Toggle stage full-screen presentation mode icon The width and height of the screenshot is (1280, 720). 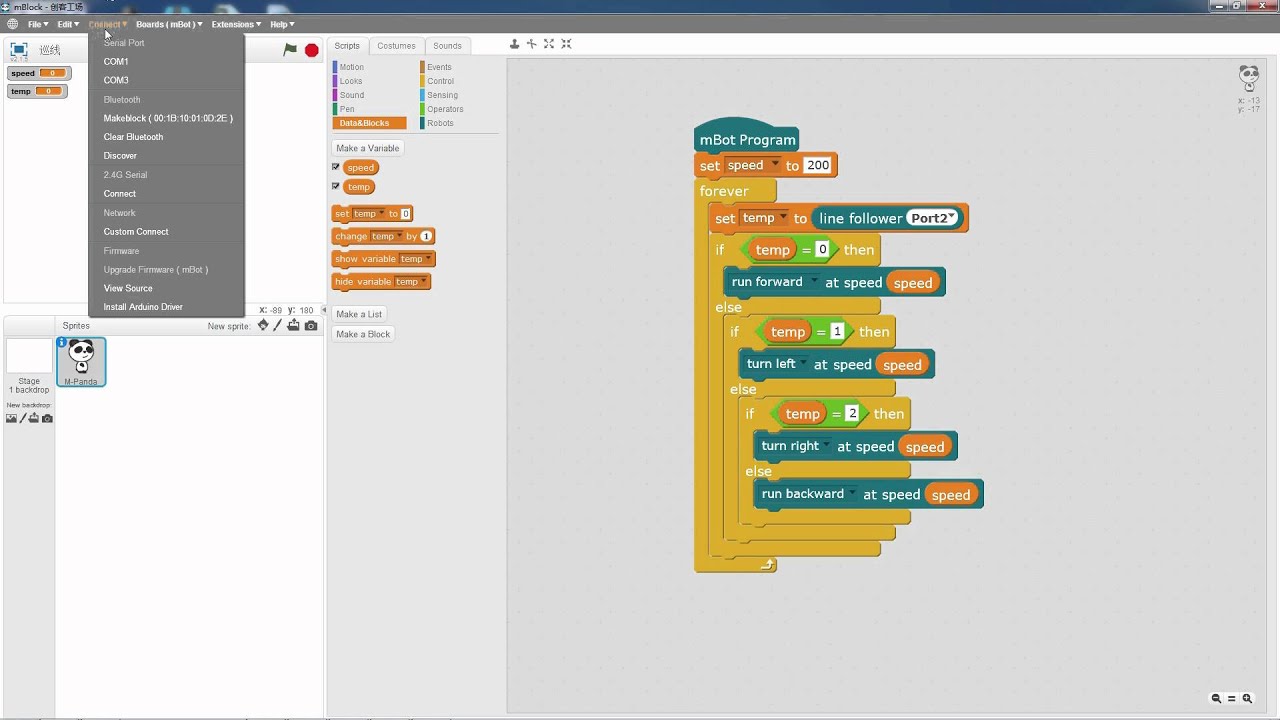point(18,49)
